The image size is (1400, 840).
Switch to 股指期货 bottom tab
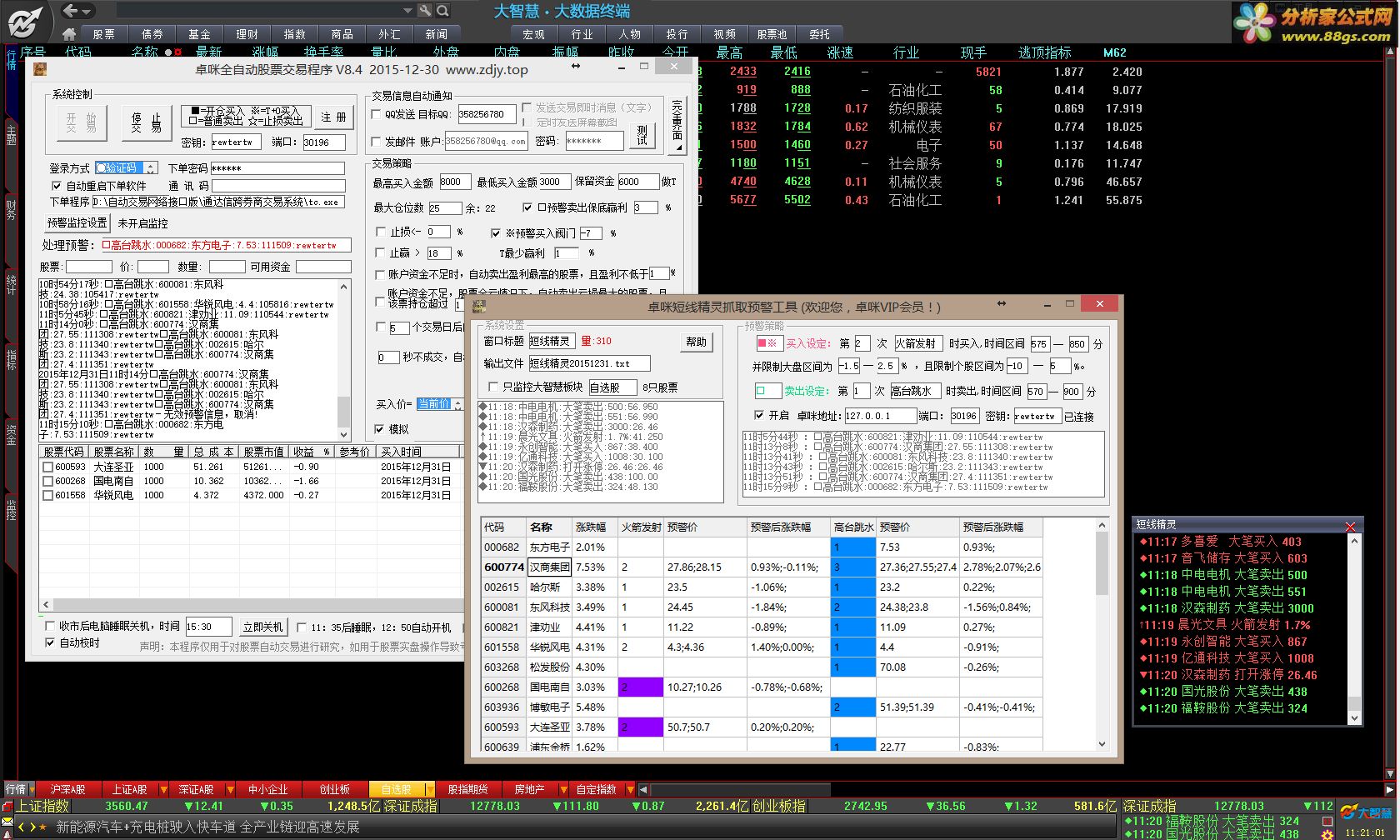tap(467, 789)
